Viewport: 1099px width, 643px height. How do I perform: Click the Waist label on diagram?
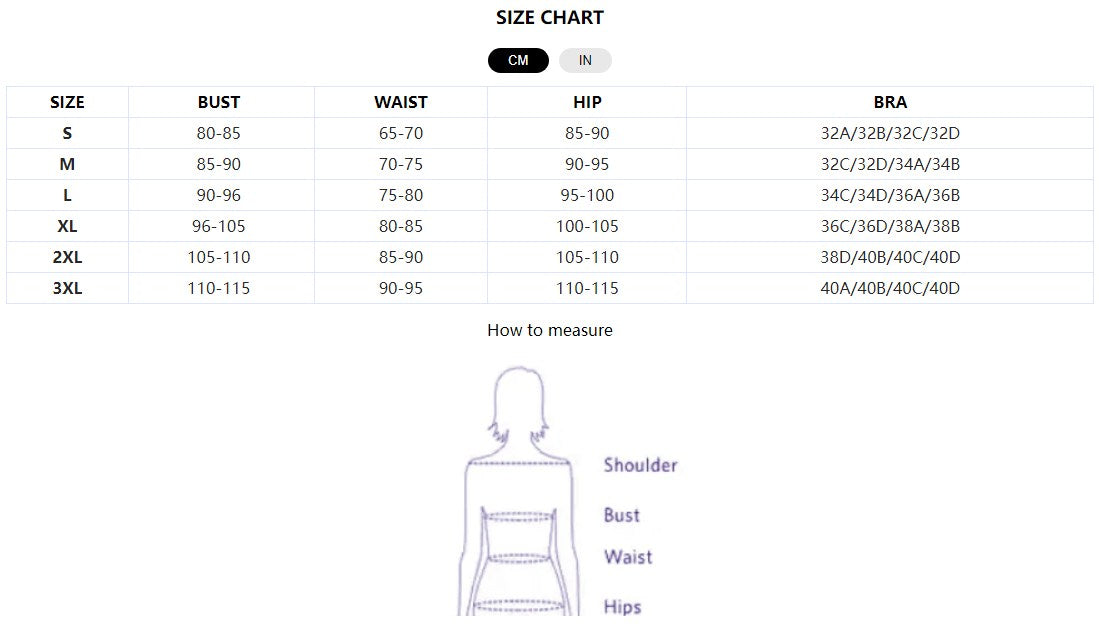627,557
